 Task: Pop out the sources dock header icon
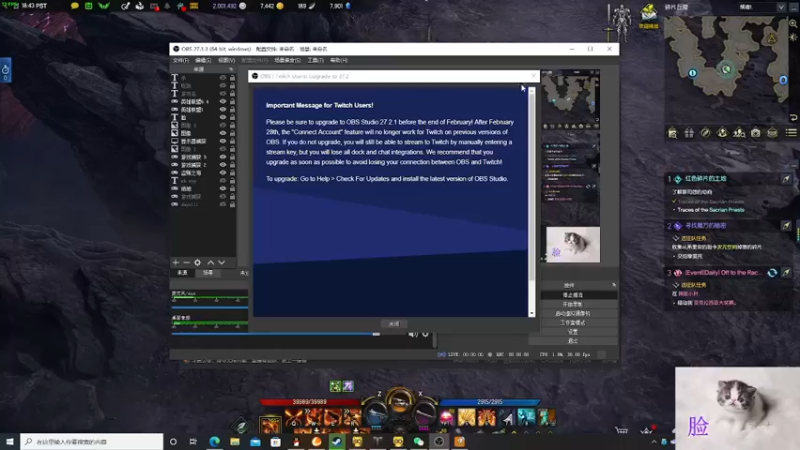click(x=231, y=69)
